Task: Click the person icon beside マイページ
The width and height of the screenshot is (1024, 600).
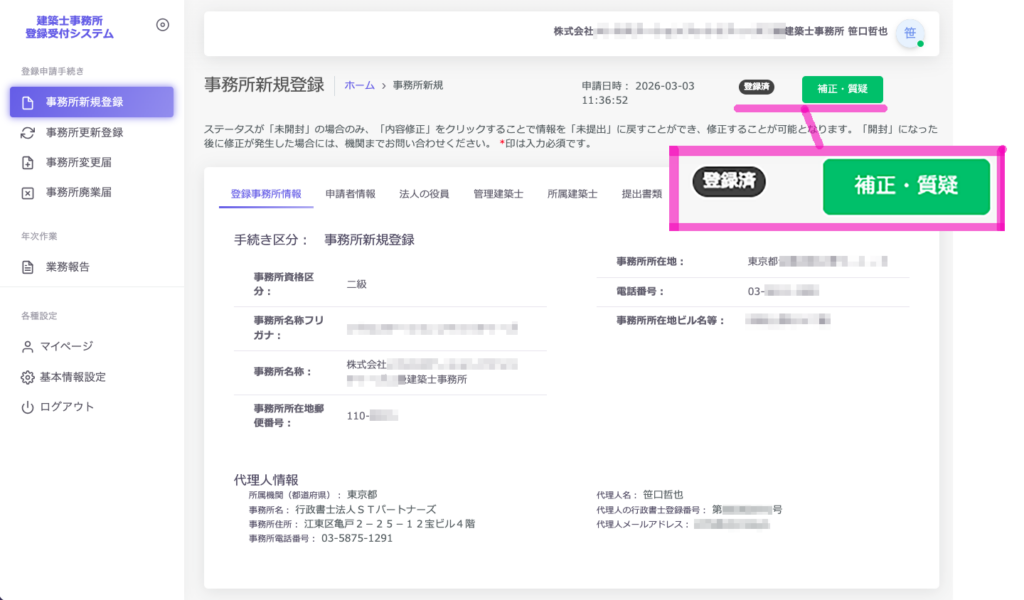Action: pyautogui.click(x=27, y=347)
